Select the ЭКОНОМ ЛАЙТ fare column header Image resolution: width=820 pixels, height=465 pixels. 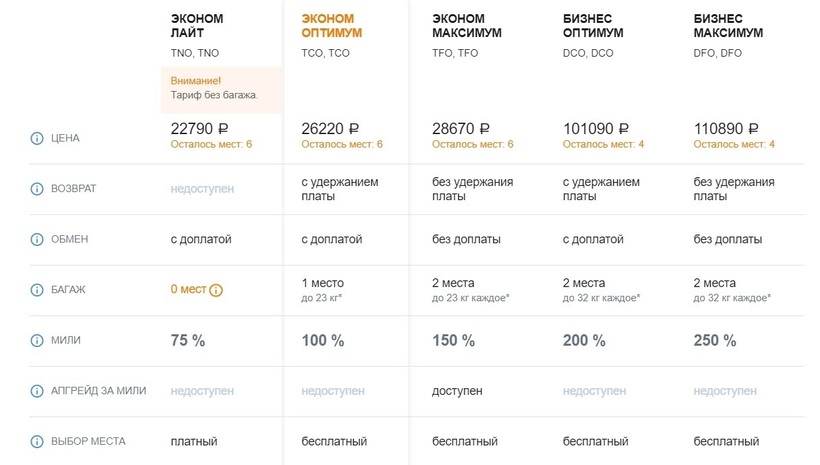click(198, 26)
